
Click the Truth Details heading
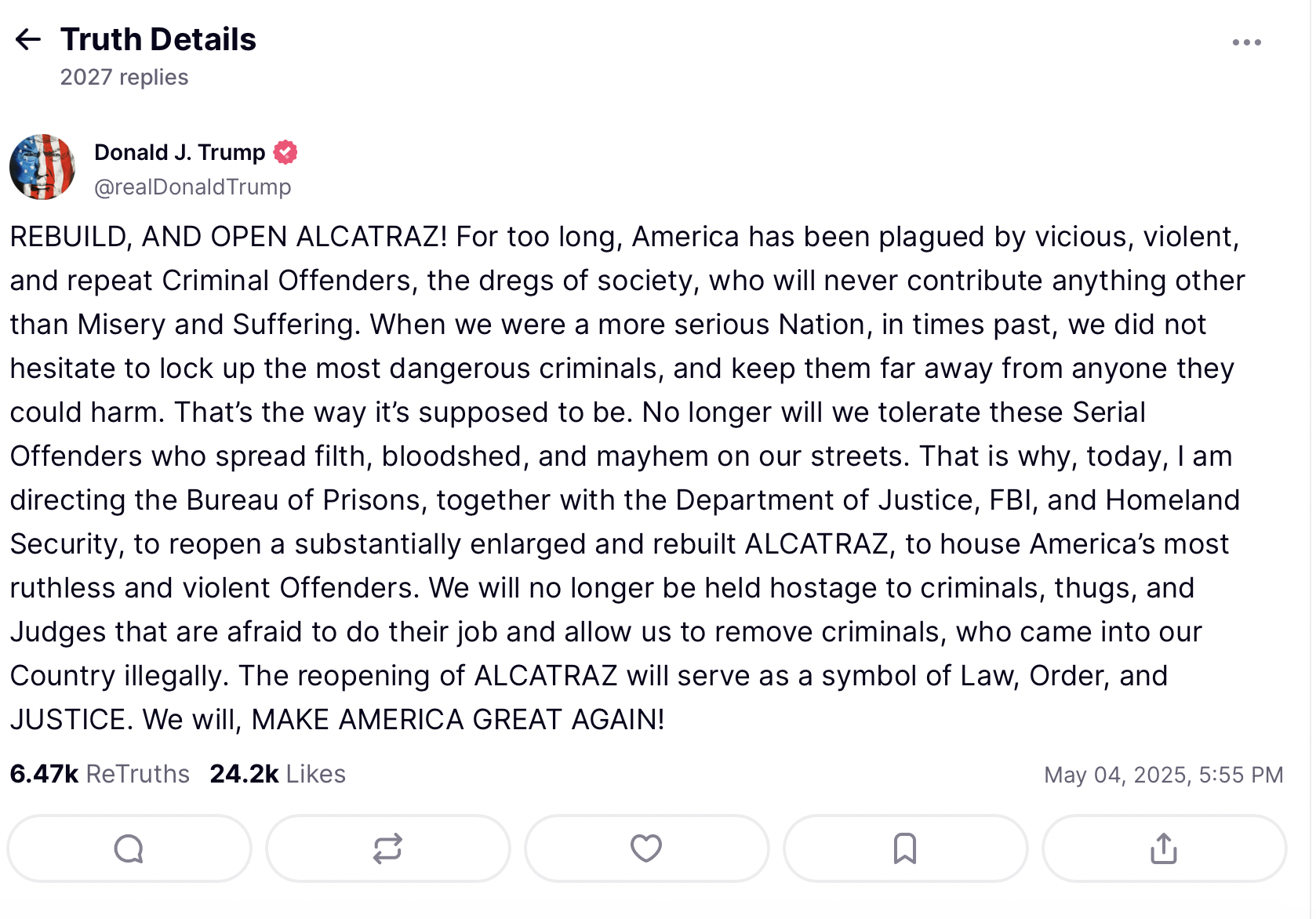coord(158,39)
